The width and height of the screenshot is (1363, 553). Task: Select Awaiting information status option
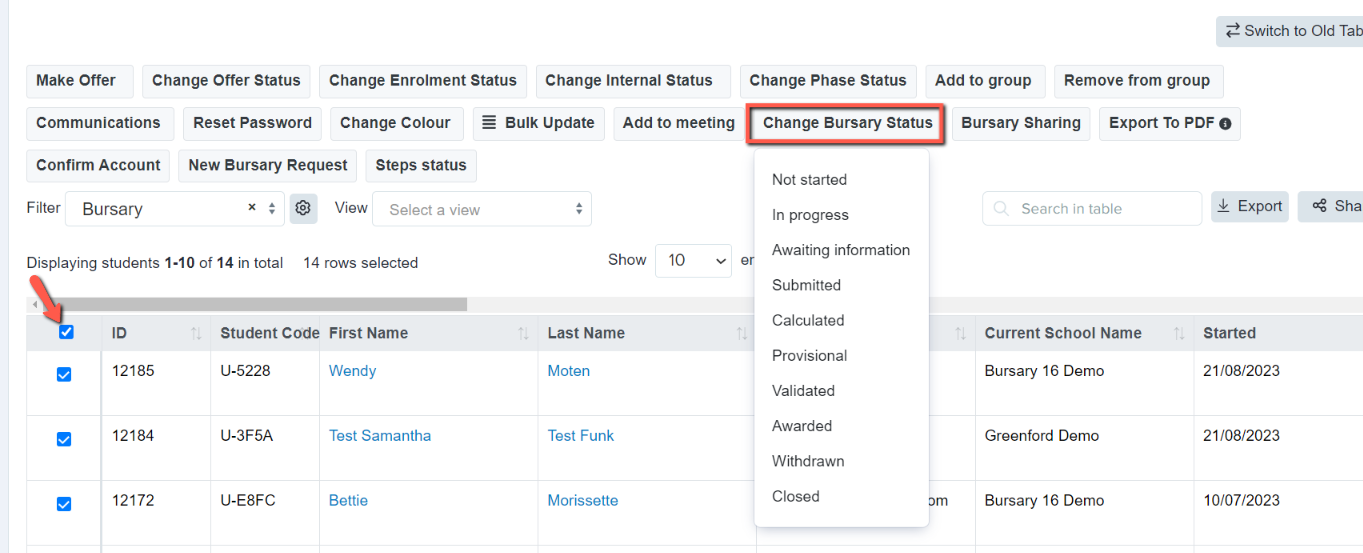click(841, 250)
